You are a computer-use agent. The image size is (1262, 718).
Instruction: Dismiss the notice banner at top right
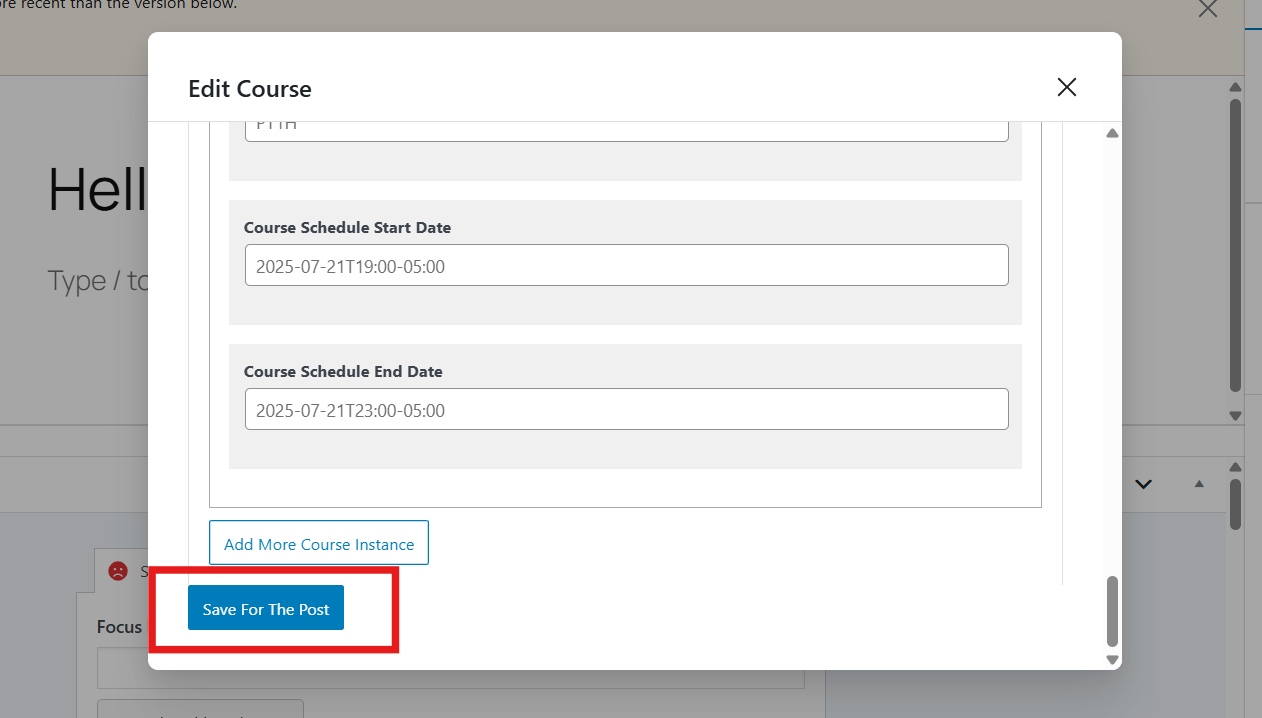point(1208,8)
